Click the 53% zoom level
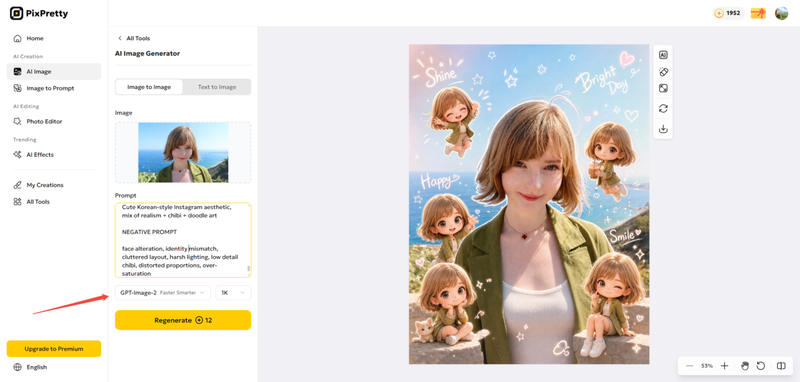 [707, 366]
